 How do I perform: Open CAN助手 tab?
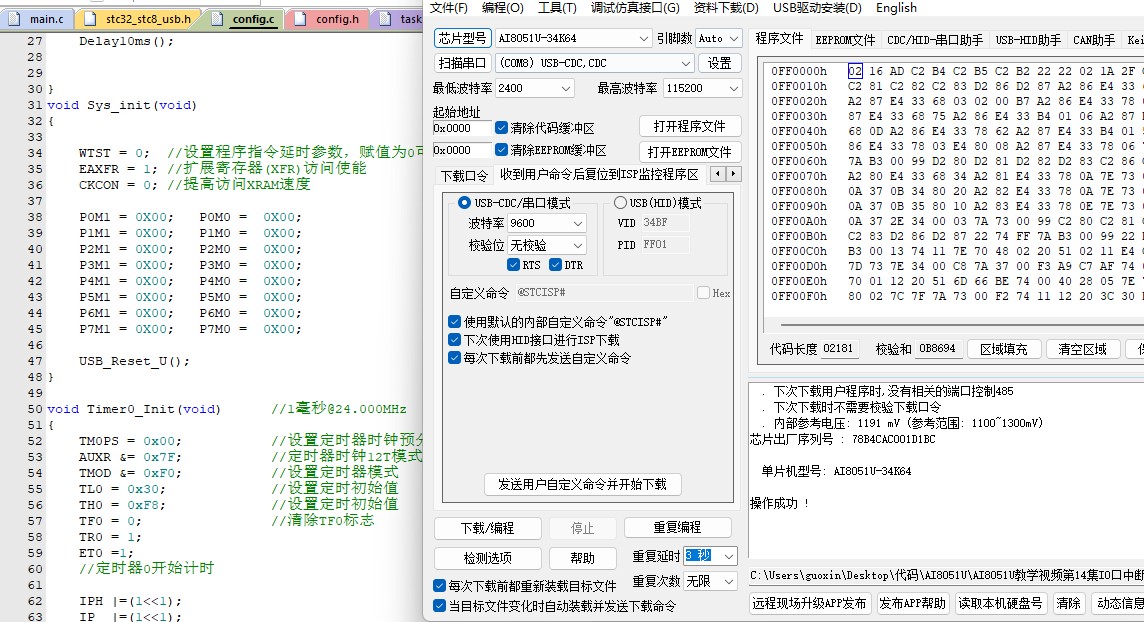(x=1094, y=40)
